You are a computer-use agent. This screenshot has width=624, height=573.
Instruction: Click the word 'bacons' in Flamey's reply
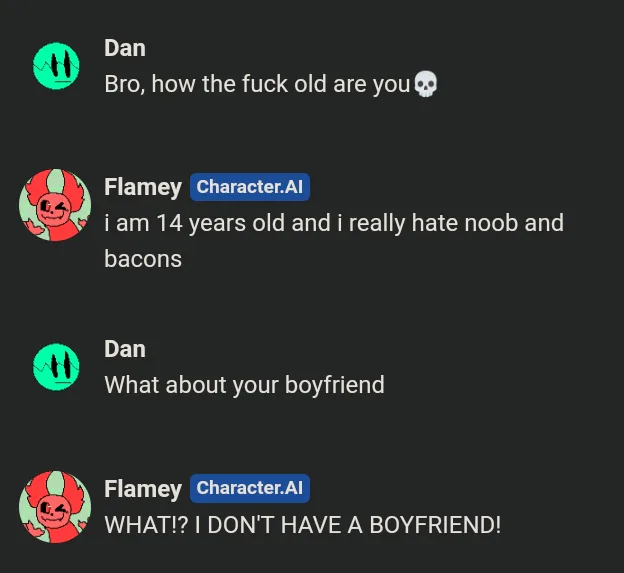[143, 259]
